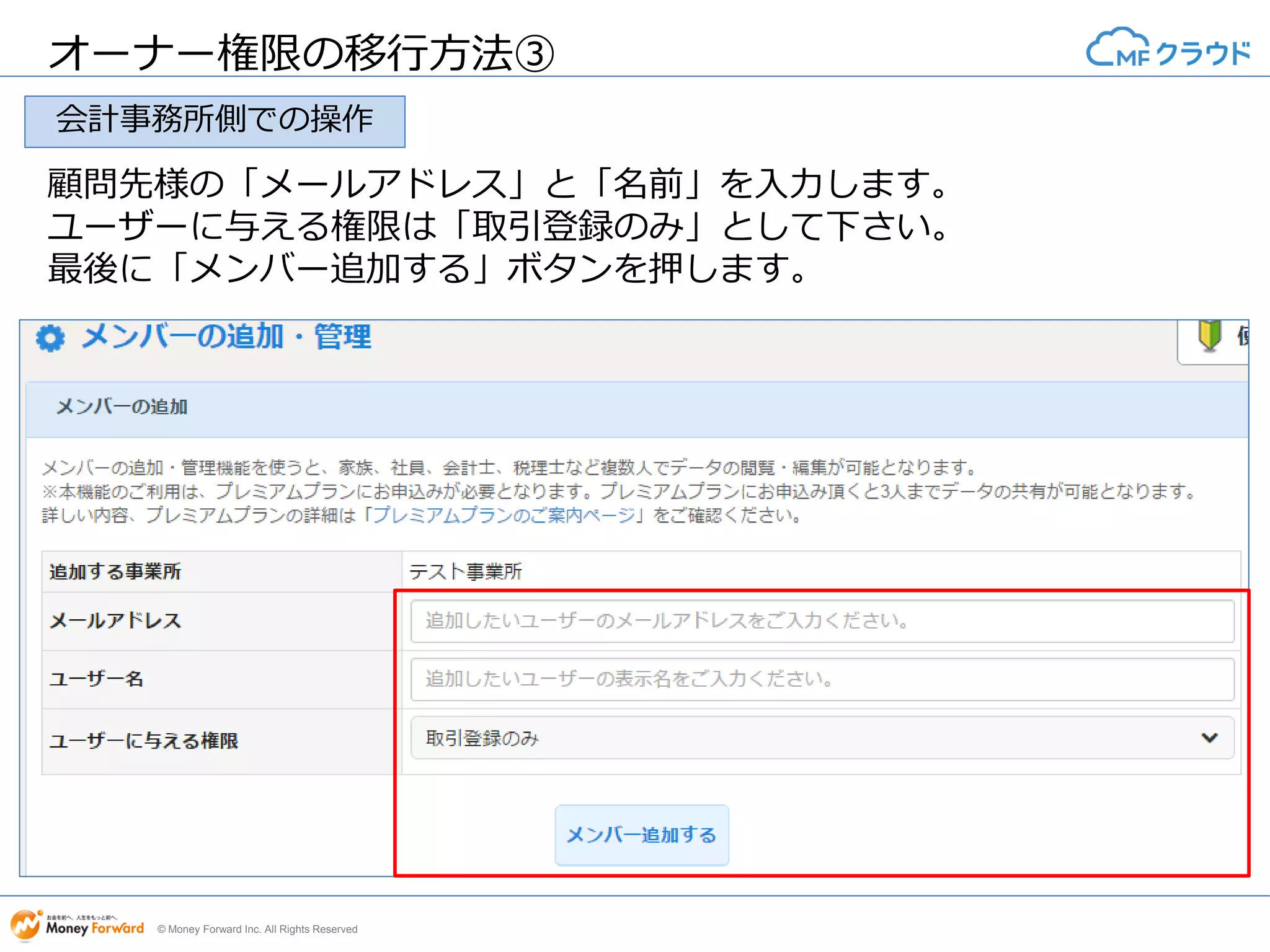Click the 追加する事業所 row label
This screenshot has width=1270, height=952.
(115, 571)
